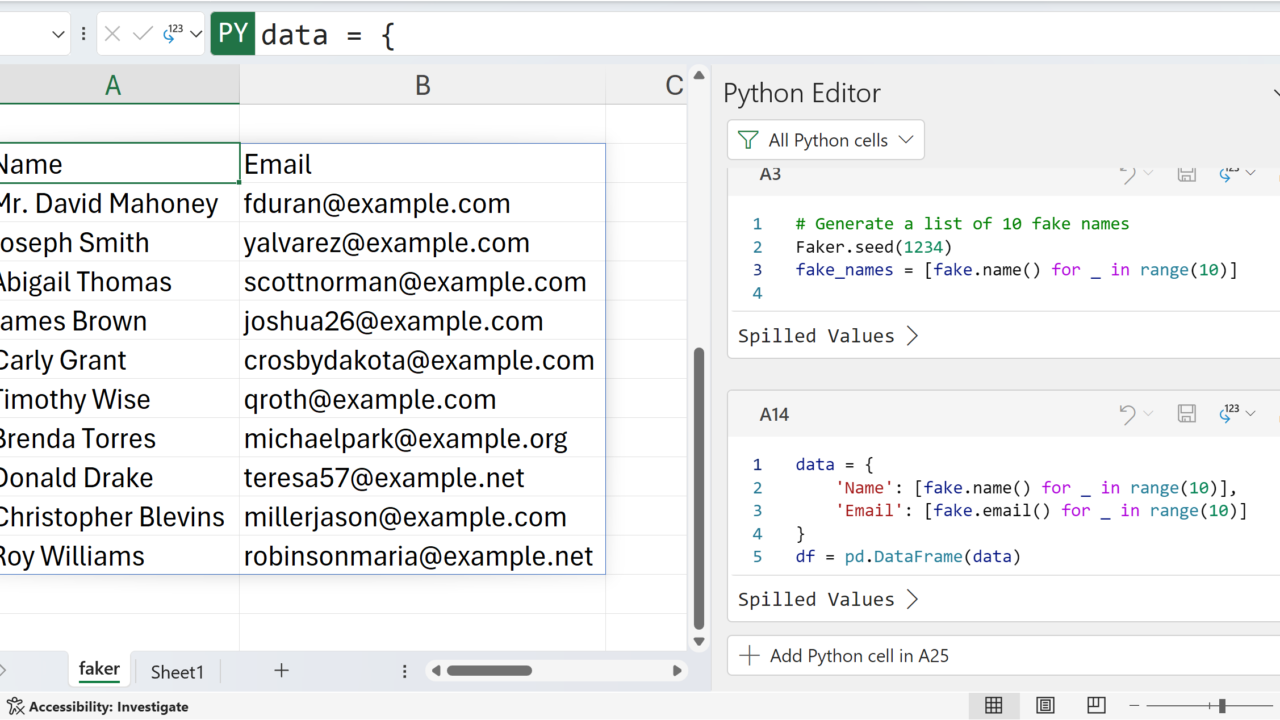Switch to the Sheet1 tab
Screen dimensions: 1280x720
(177, 672)
